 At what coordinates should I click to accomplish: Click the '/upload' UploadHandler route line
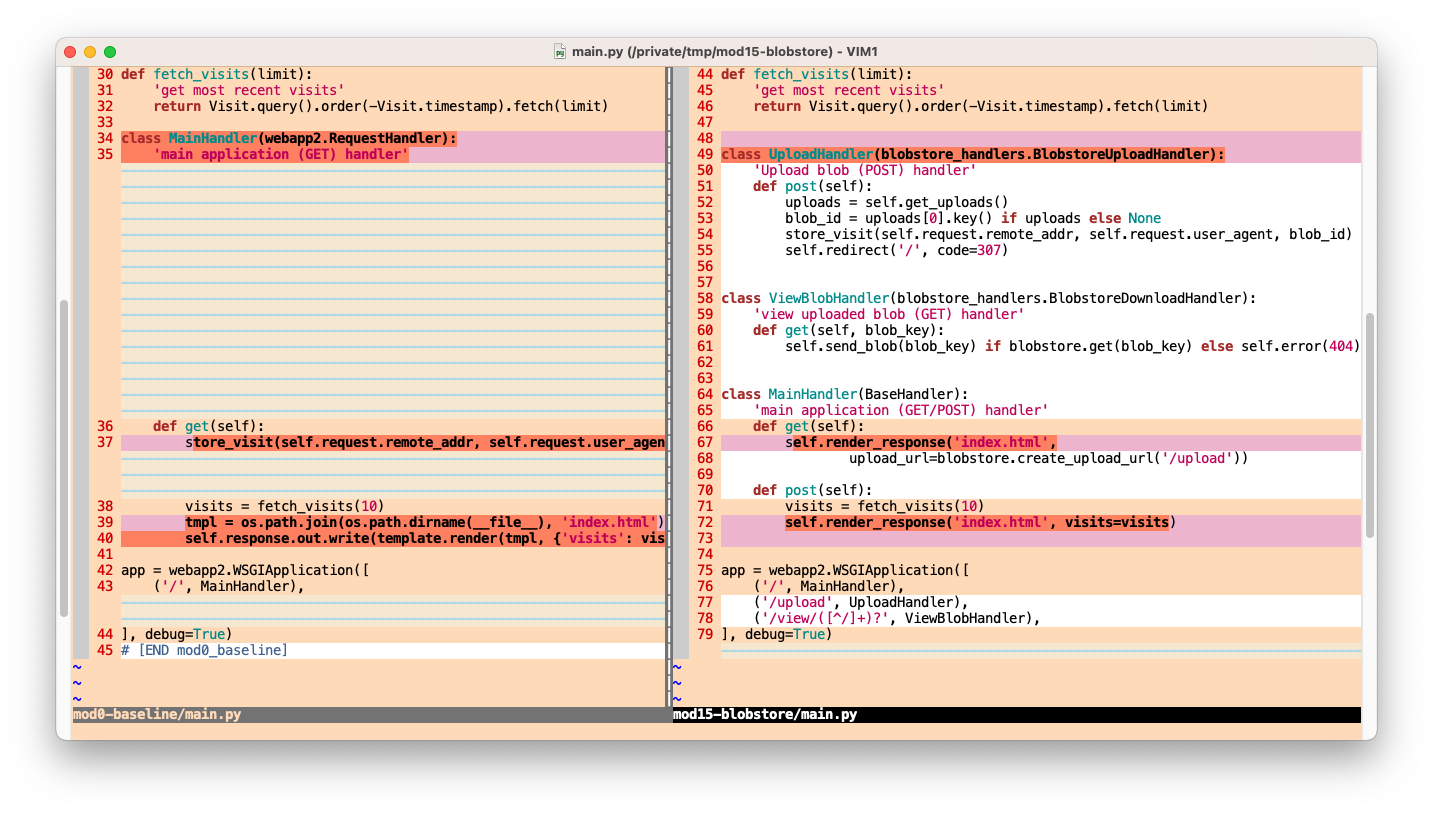[x=860, y=602]
